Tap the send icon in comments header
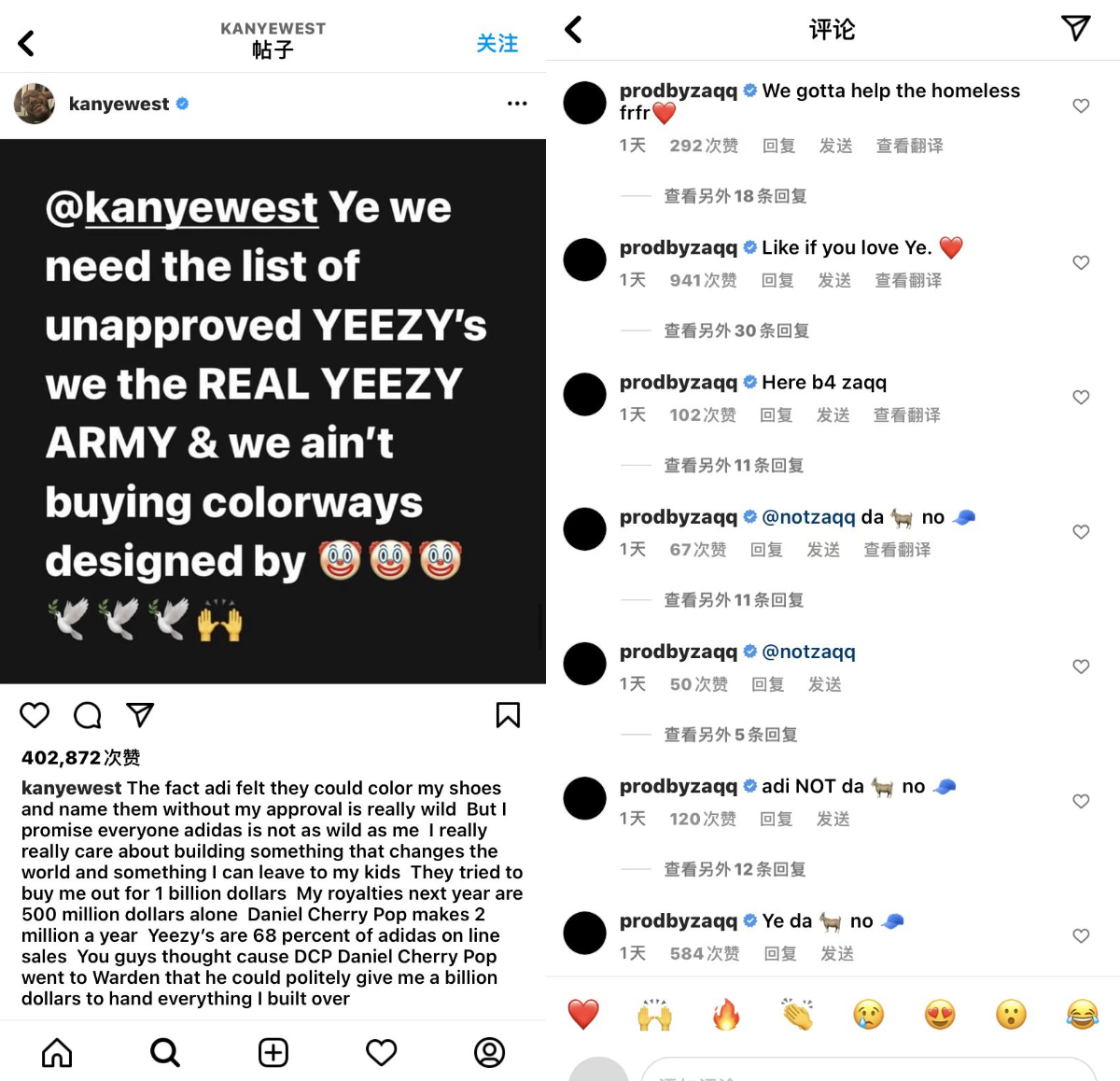This screenshot has width=1120, height=1081. (x=1076, y=28)
